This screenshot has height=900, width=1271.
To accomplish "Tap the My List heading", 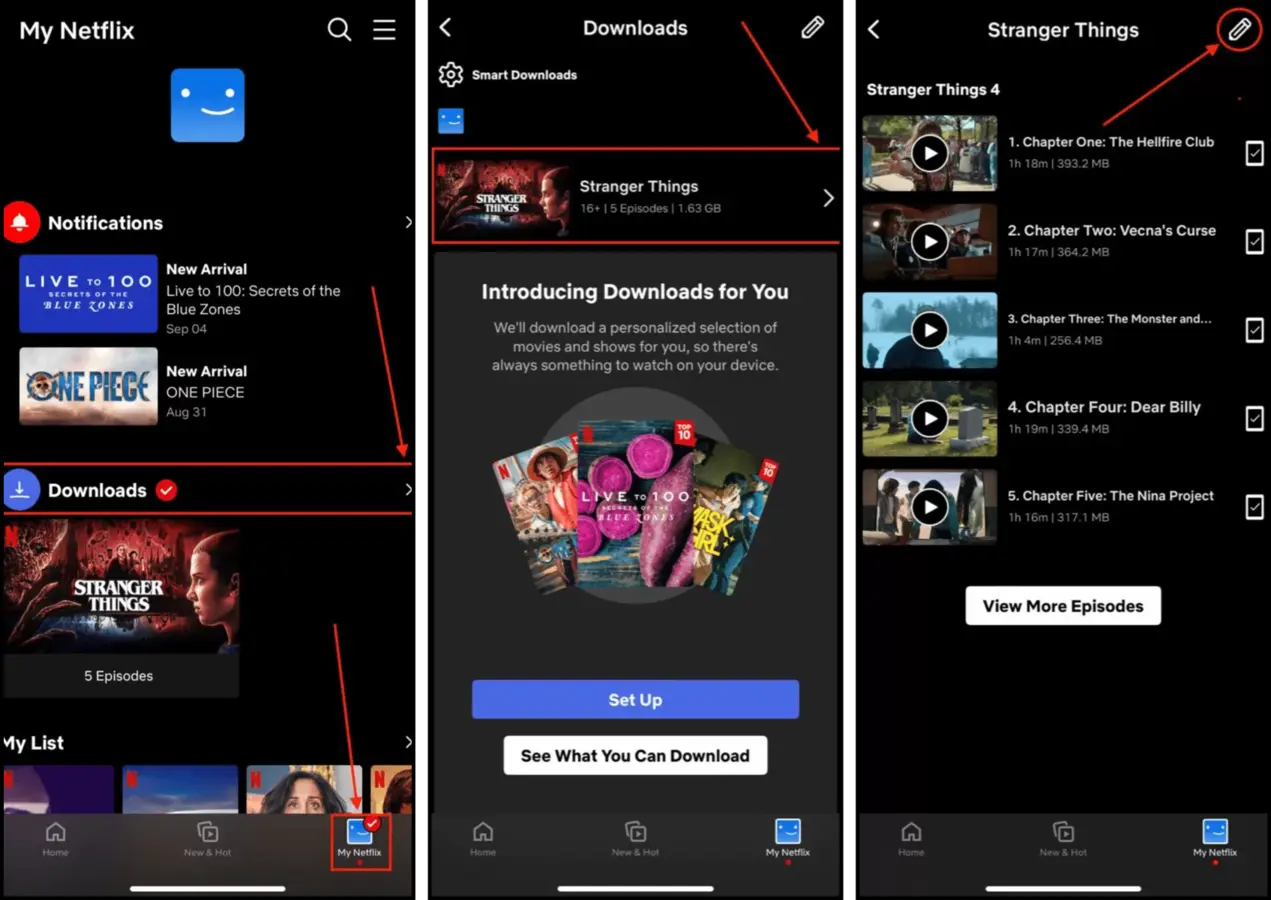I will tap(34, 743).
